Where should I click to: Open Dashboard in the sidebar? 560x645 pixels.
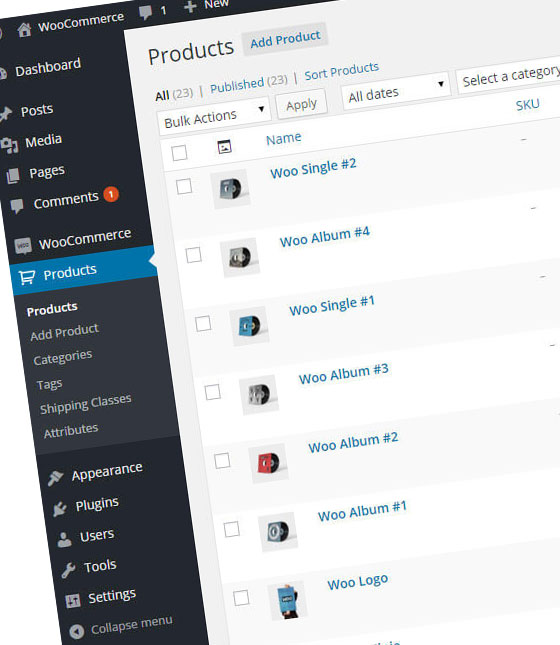pyautogui.click(x=48, y=67)
